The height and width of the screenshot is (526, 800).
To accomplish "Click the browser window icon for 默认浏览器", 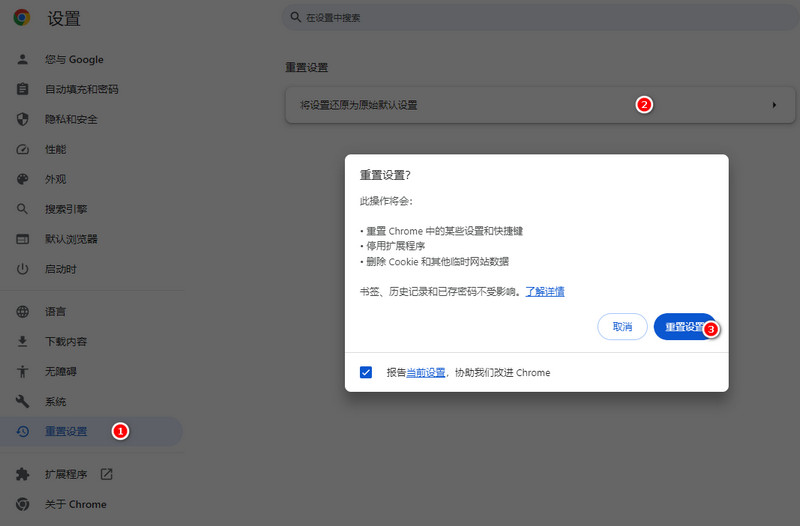I will coord(22,239).
